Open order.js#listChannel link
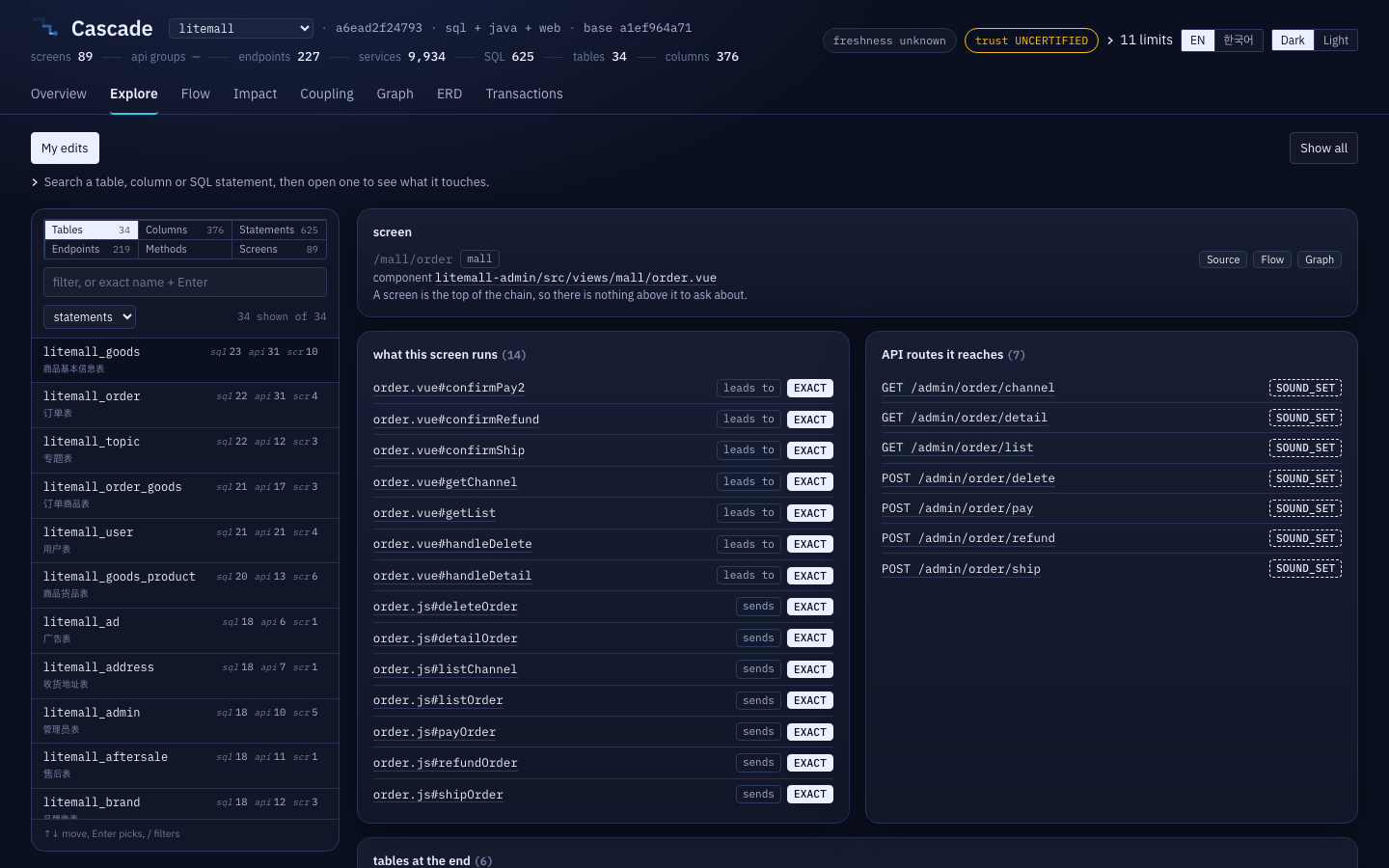This screenshot has width=1389, height=868. tap(445, 669)
